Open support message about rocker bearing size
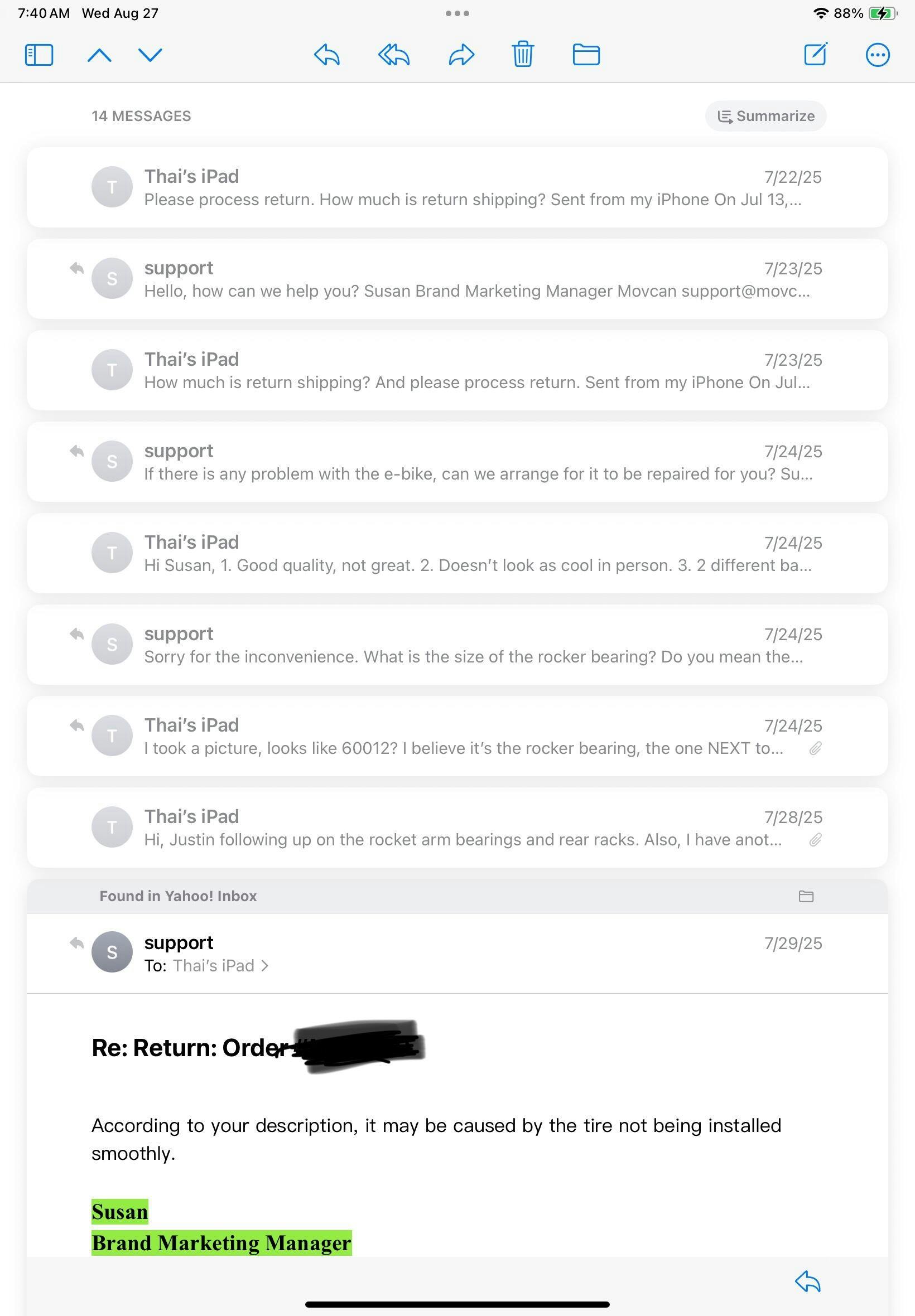 tap(457, 645)
